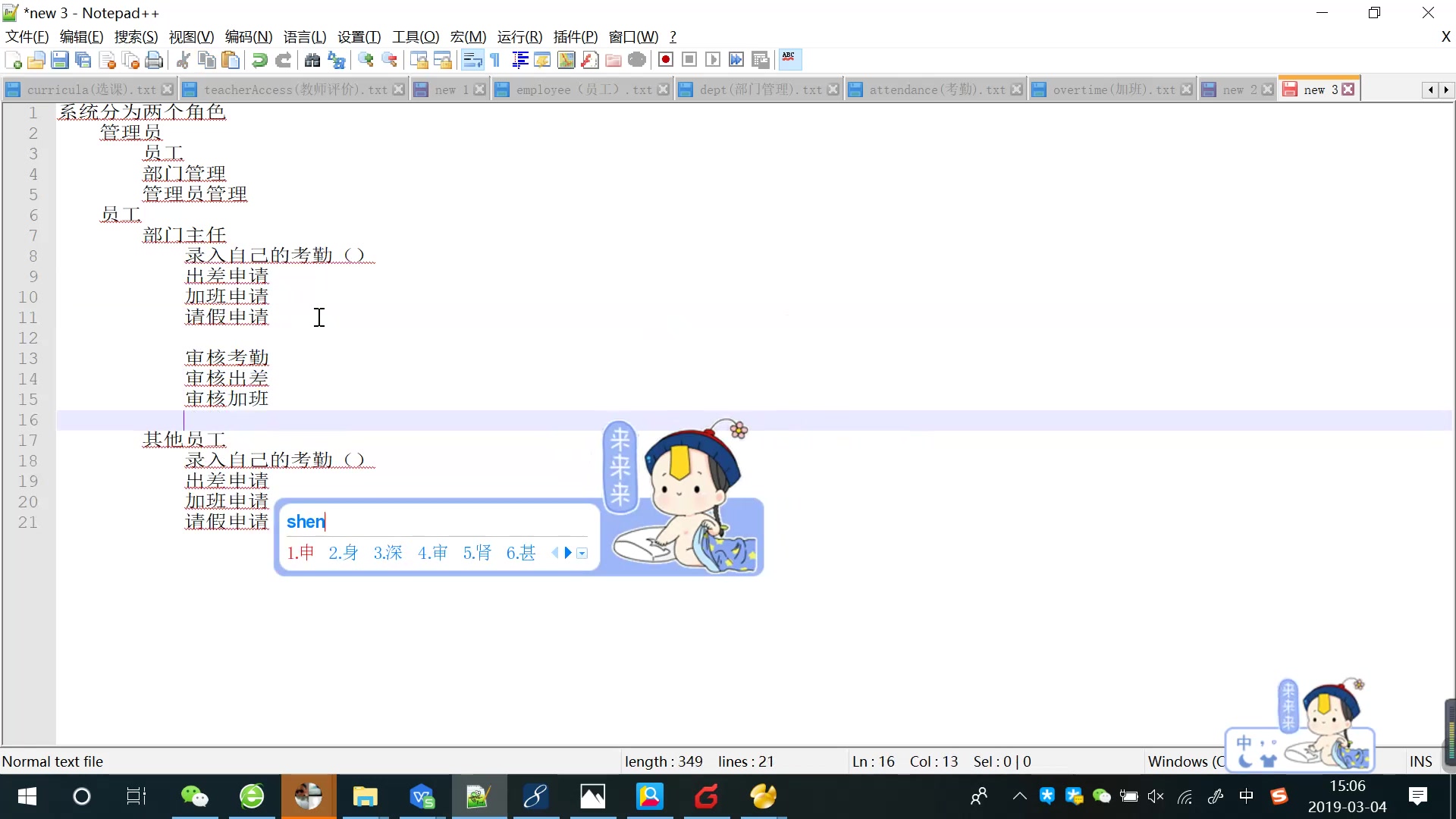Viewport: 1456px width, 819px height.
Task: Open the 搜索(S) menu
Action: pos(136,36)
